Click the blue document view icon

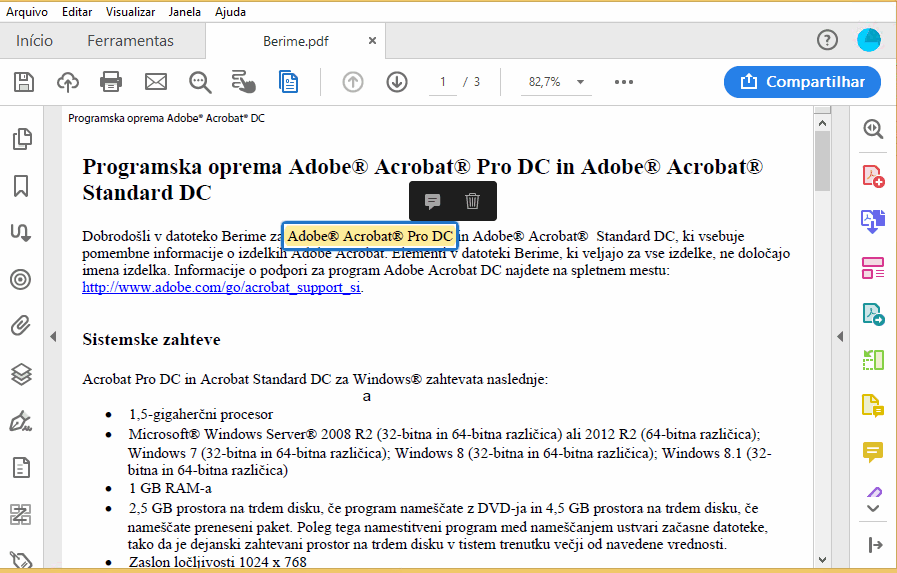(288, 82)
